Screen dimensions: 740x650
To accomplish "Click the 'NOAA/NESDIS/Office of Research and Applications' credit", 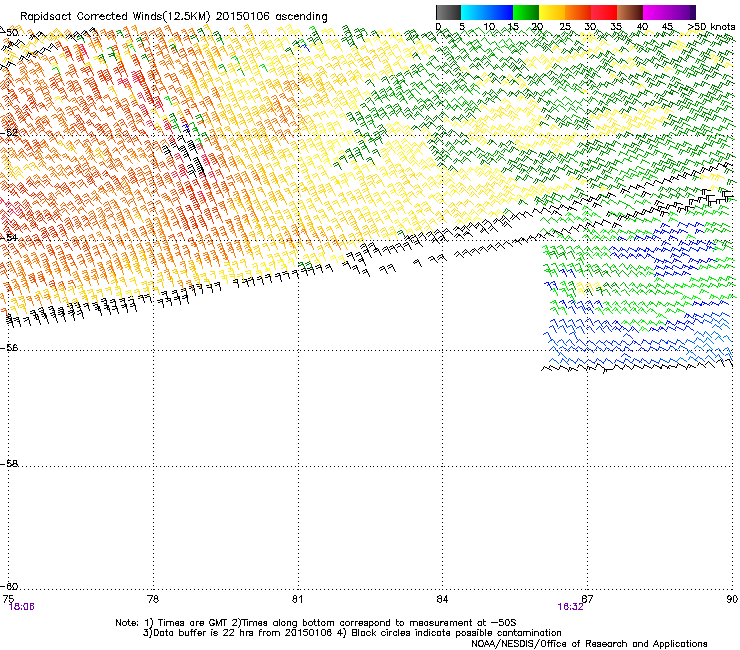I will (x=589, y=644).
